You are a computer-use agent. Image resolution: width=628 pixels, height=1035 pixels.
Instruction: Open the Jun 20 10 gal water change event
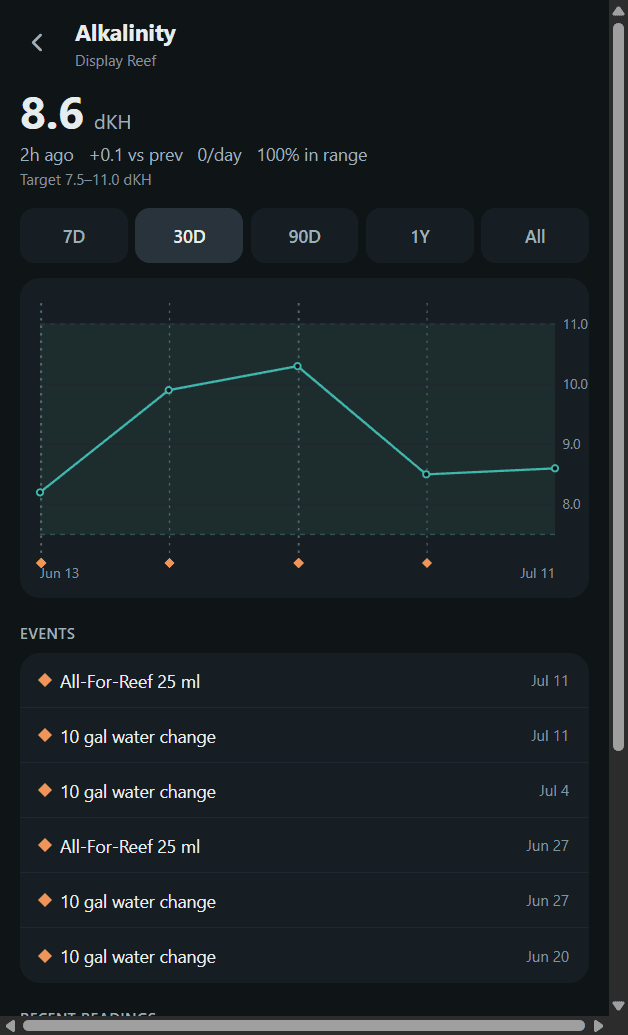tap(304, 956)
